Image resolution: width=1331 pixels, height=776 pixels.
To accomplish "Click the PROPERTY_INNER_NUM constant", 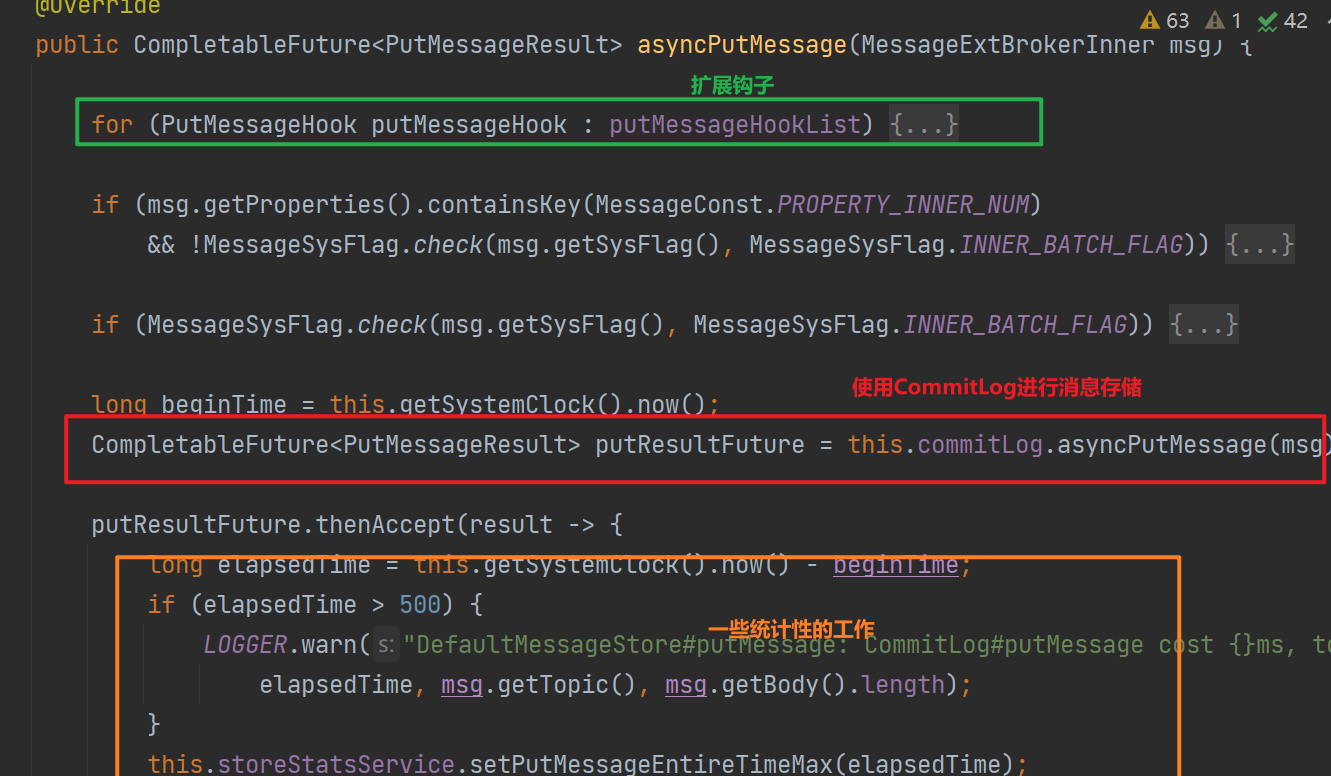I will point(904,205).
